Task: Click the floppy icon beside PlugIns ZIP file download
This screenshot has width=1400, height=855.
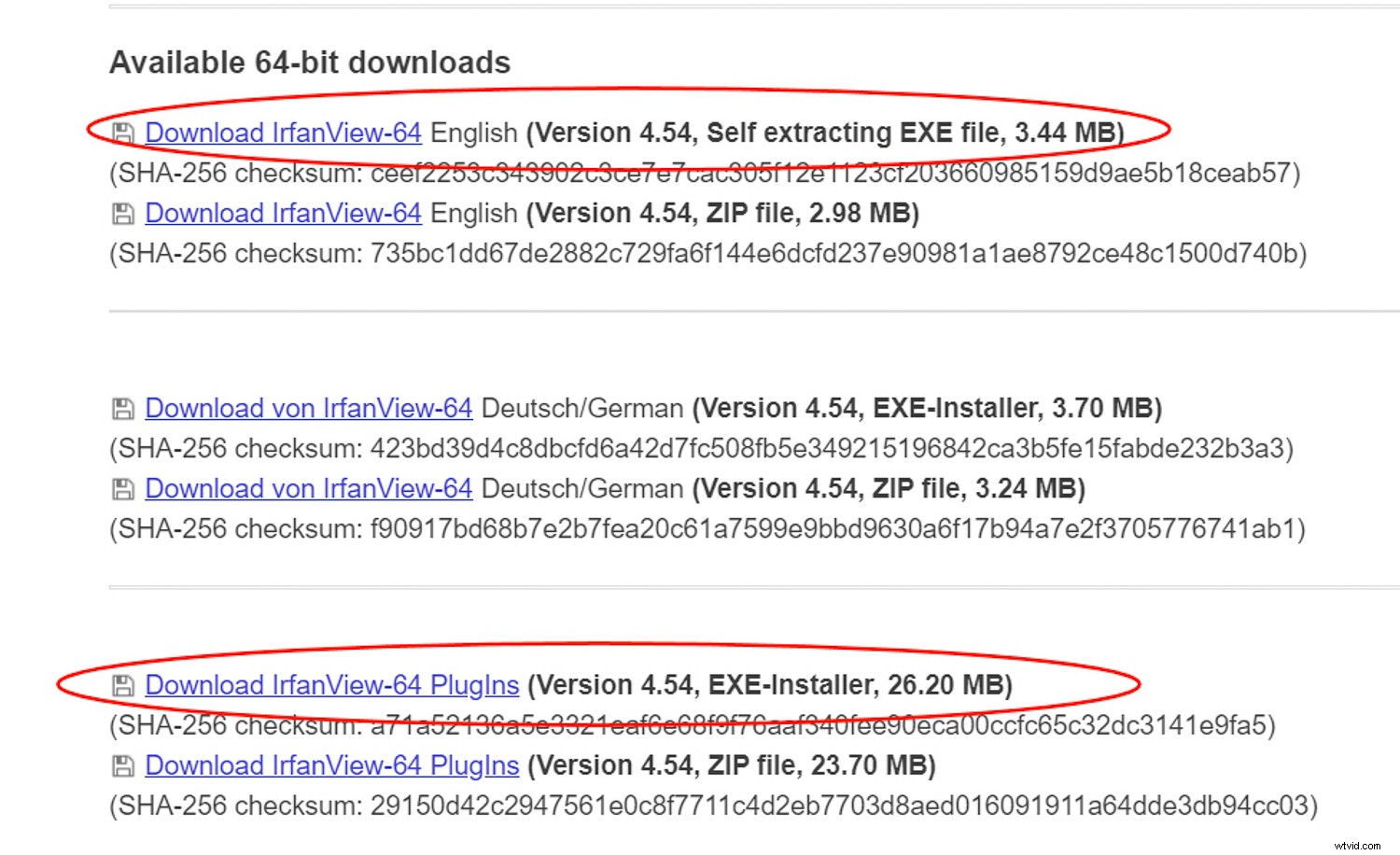Action: (x=123, y=766)
